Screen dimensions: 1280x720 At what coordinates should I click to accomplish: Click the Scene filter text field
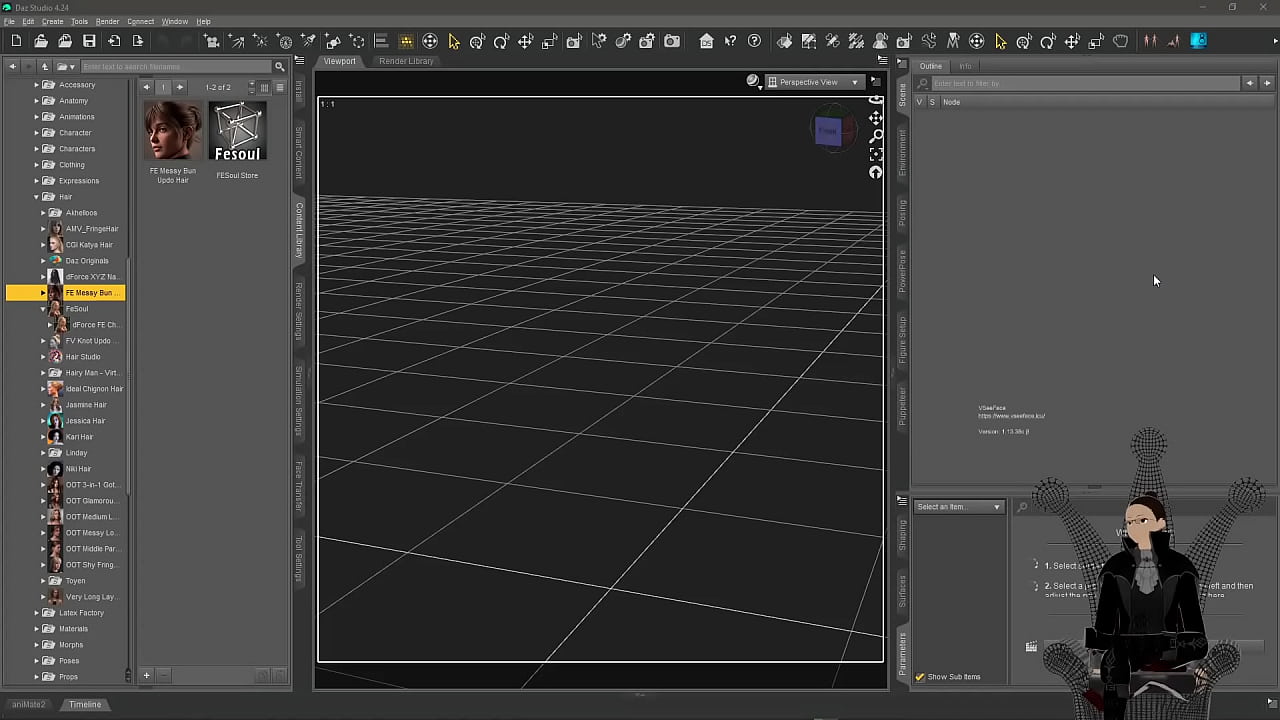pos(1085,83)
